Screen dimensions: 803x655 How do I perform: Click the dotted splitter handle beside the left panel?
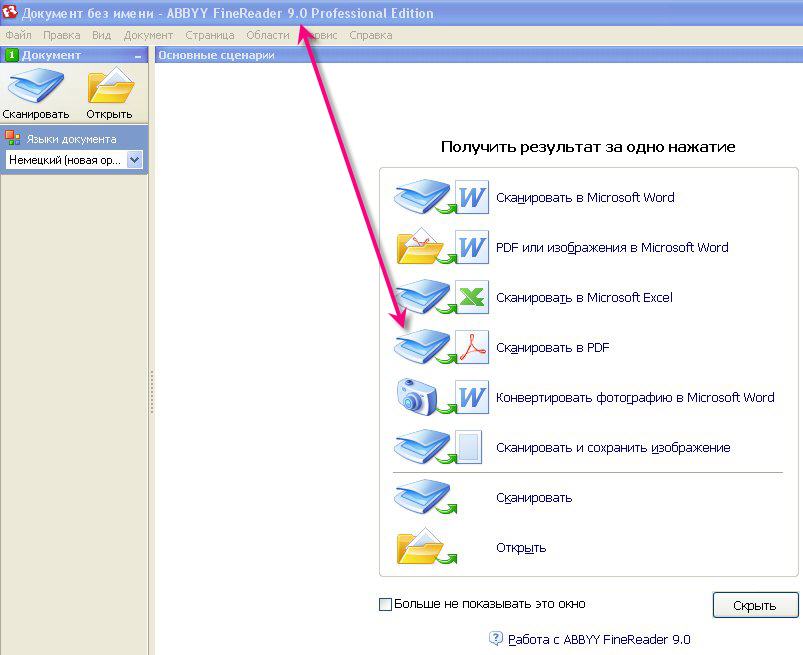click(152, 393)
